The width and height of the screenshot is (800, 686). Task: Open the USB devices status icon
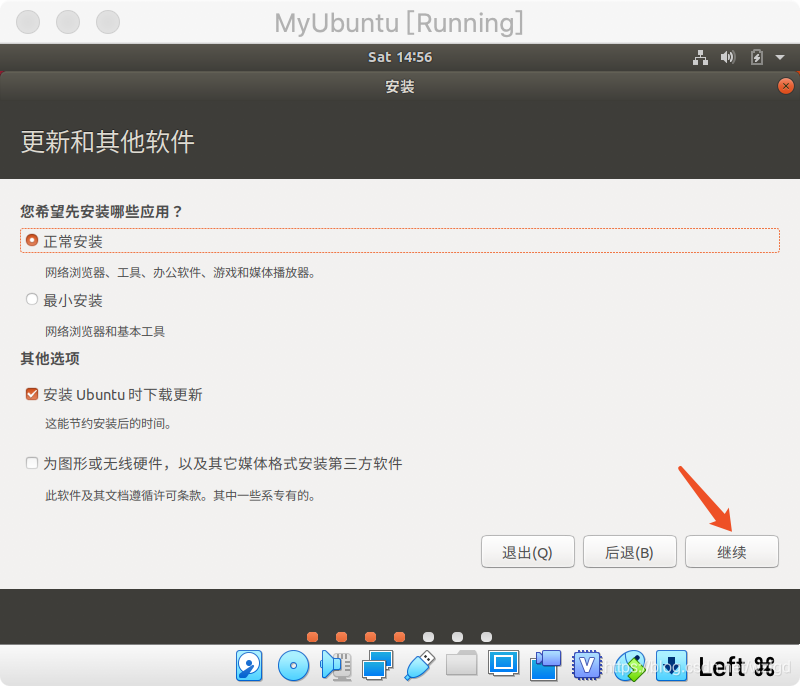(x=420, y=666)
